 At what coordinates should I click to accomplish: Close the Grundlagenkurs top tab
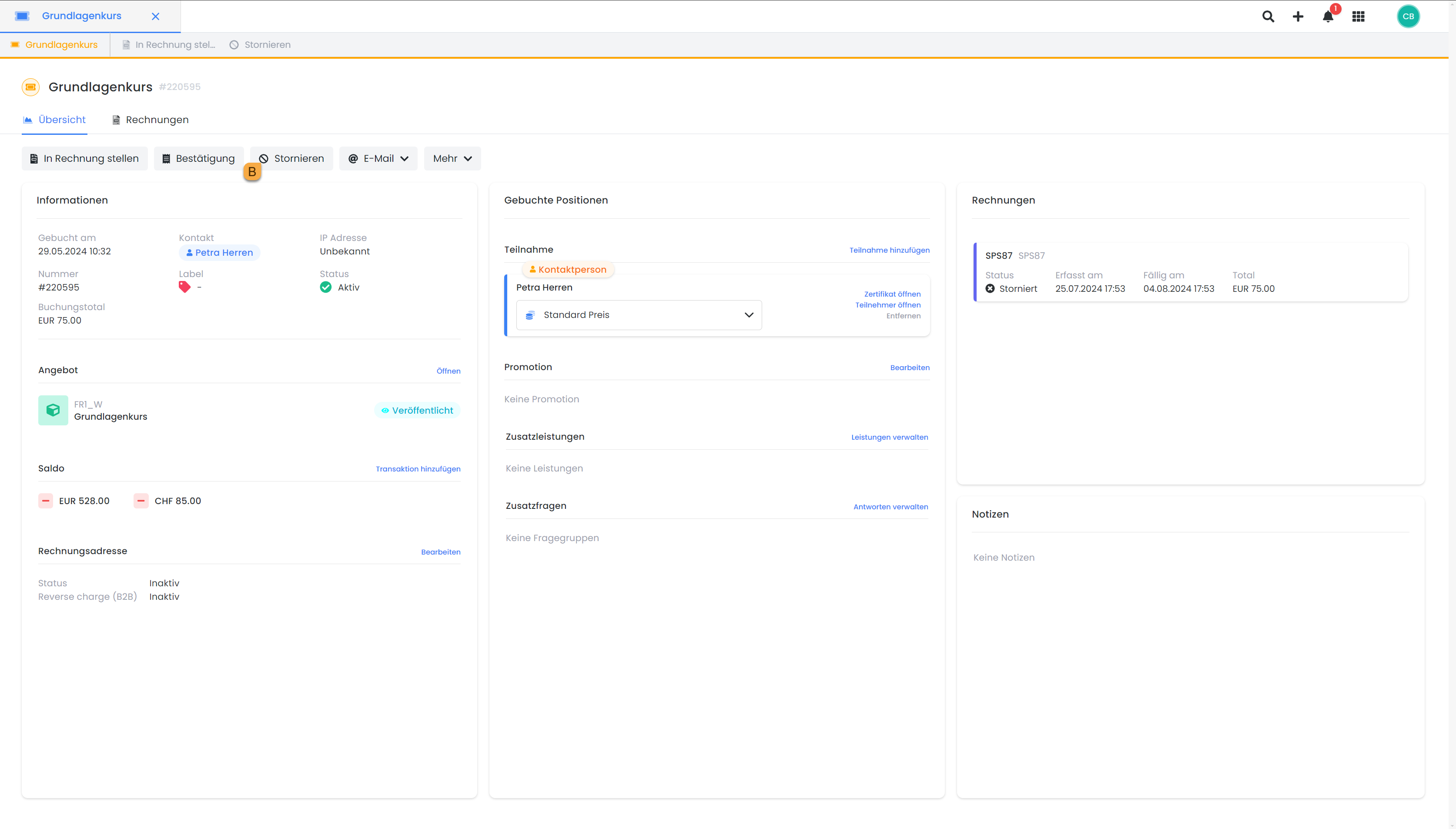pos(155,17)
